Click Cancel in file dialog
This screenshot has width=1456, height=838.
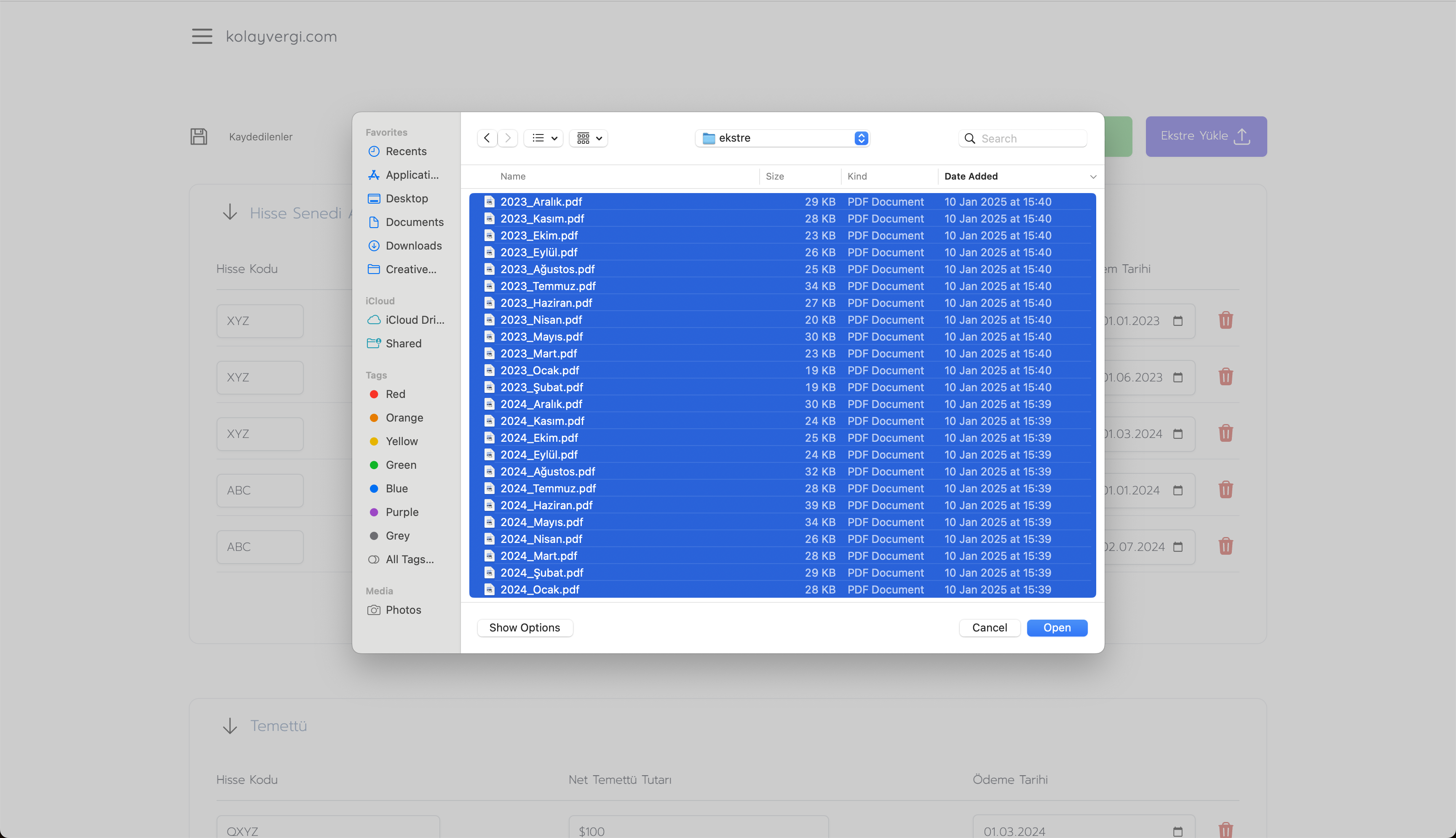990,628
